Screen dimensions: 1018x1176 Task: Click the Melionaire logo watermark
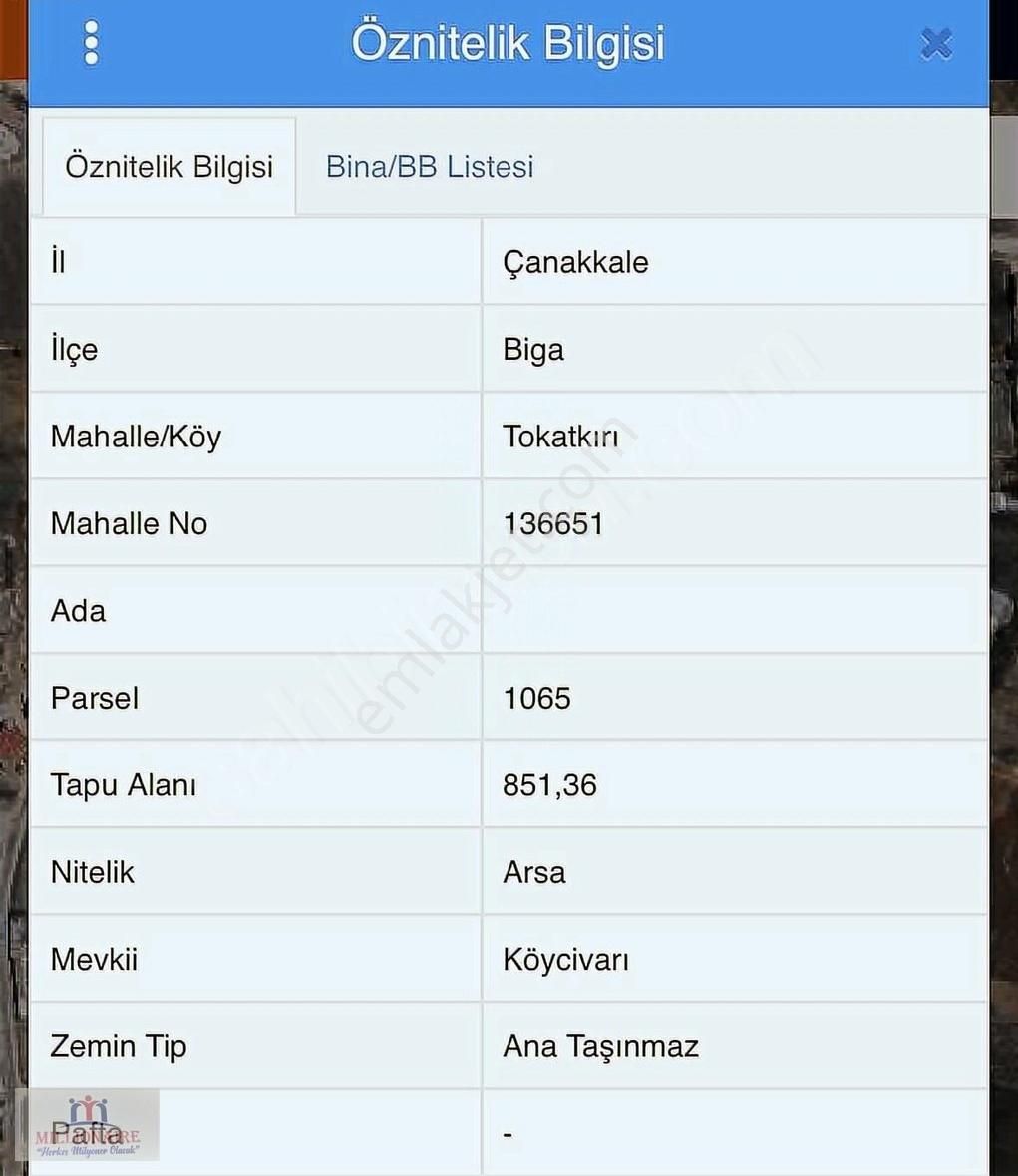(87, 1126)
